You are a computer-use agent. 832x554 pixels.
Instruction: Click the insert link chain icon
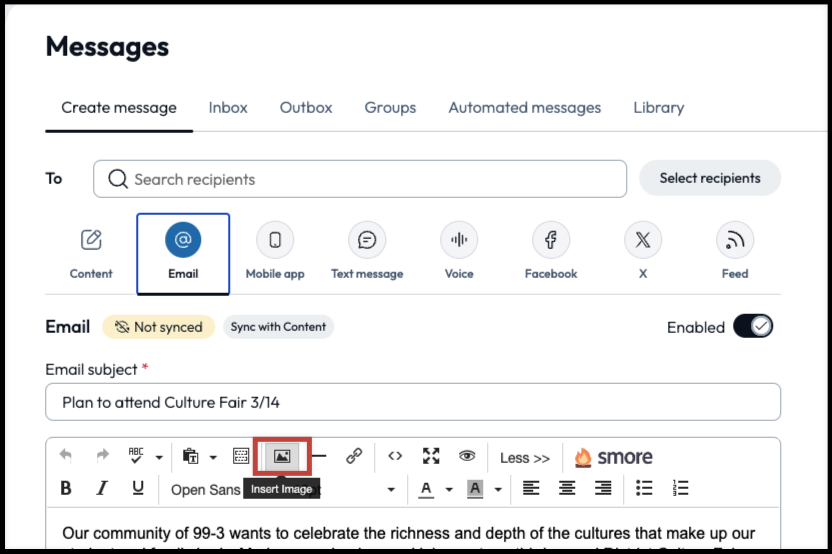353,456
